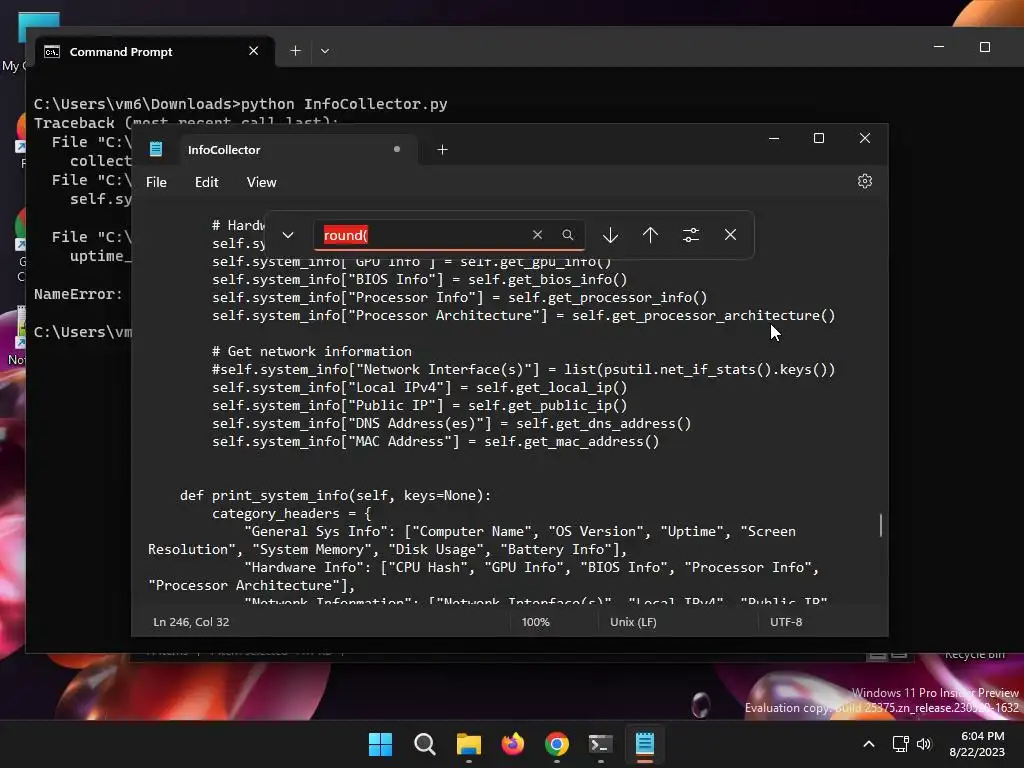Screen dimensions: 1024x768
Task: Click the get_bios_info() line
Action: 419,280
